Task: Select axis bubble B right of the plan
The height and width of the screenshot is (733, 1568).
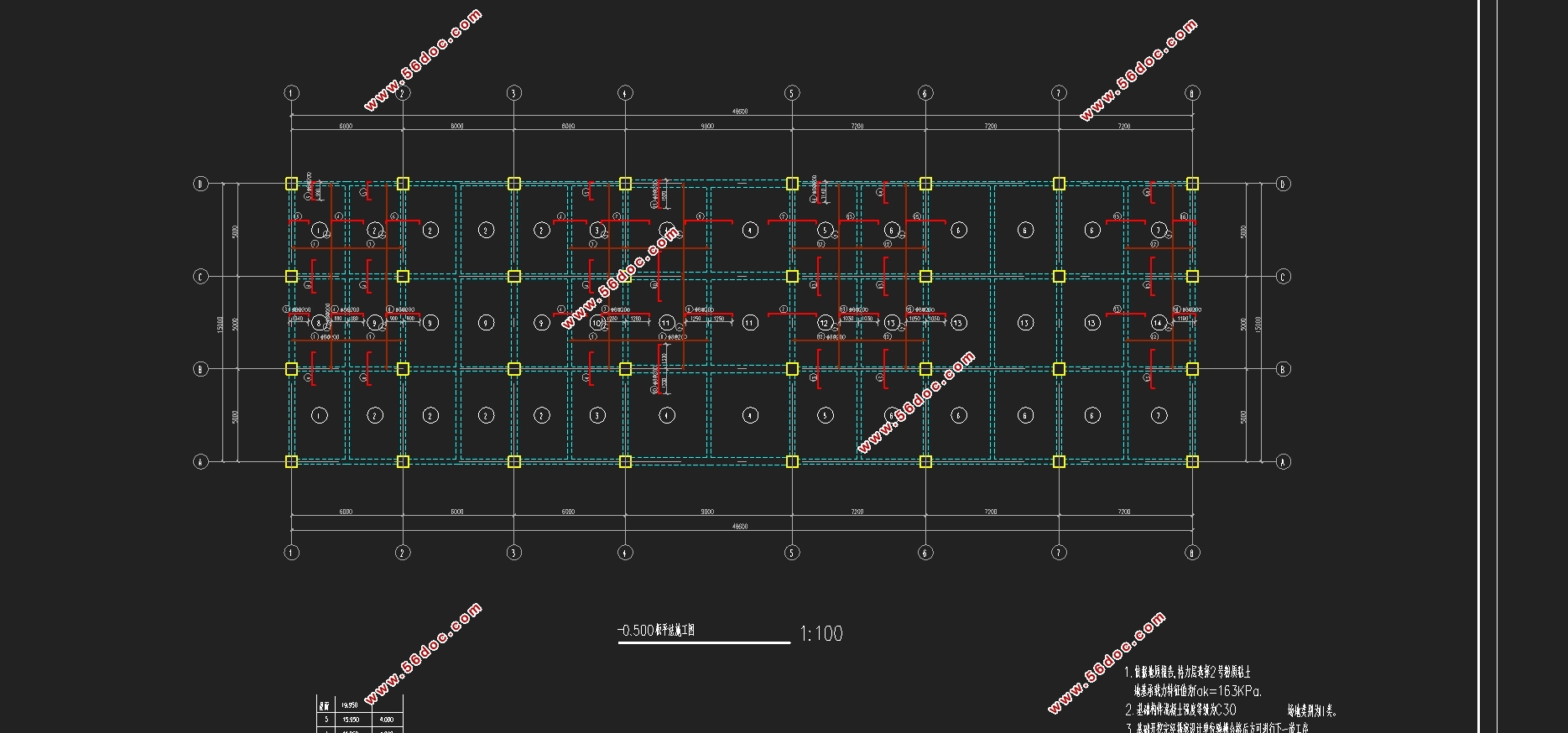Action: pos(1283,369)
